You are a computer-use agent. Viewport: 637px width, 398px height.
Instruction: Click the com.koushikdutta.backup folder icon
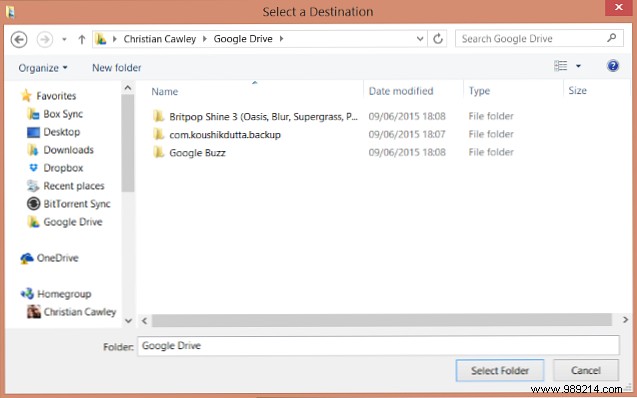pyautogui.click(x=158, y=134)
